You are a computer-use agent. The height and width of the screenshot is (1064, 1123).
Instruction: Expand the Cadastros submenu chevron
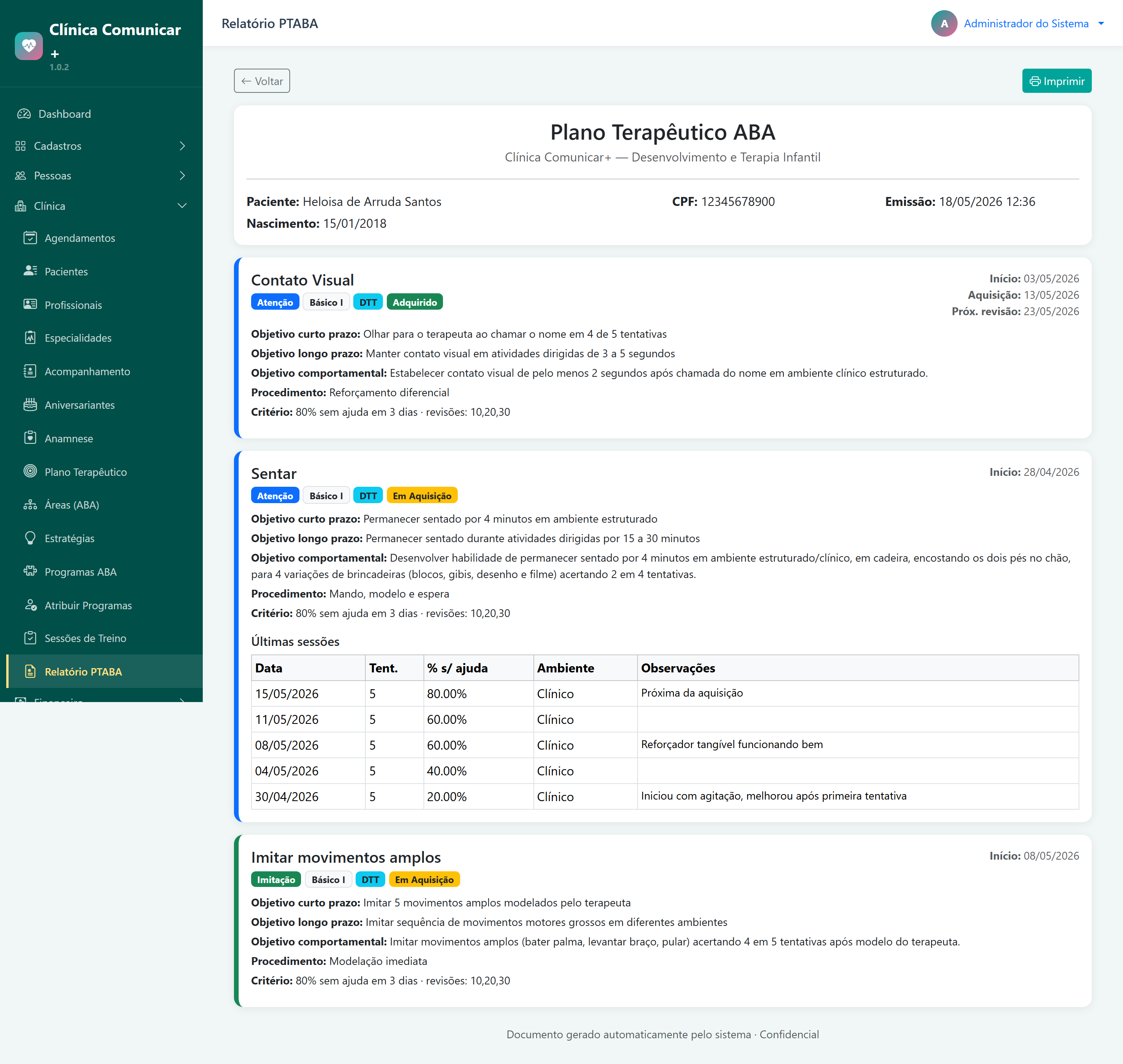[x=182, y=146]
